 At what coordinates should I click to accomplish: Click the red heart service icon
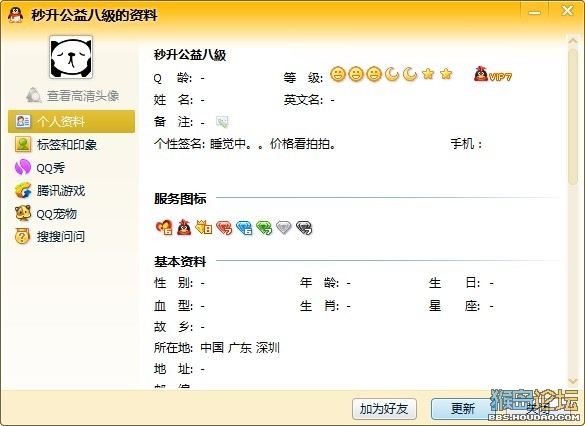point(164,227)
